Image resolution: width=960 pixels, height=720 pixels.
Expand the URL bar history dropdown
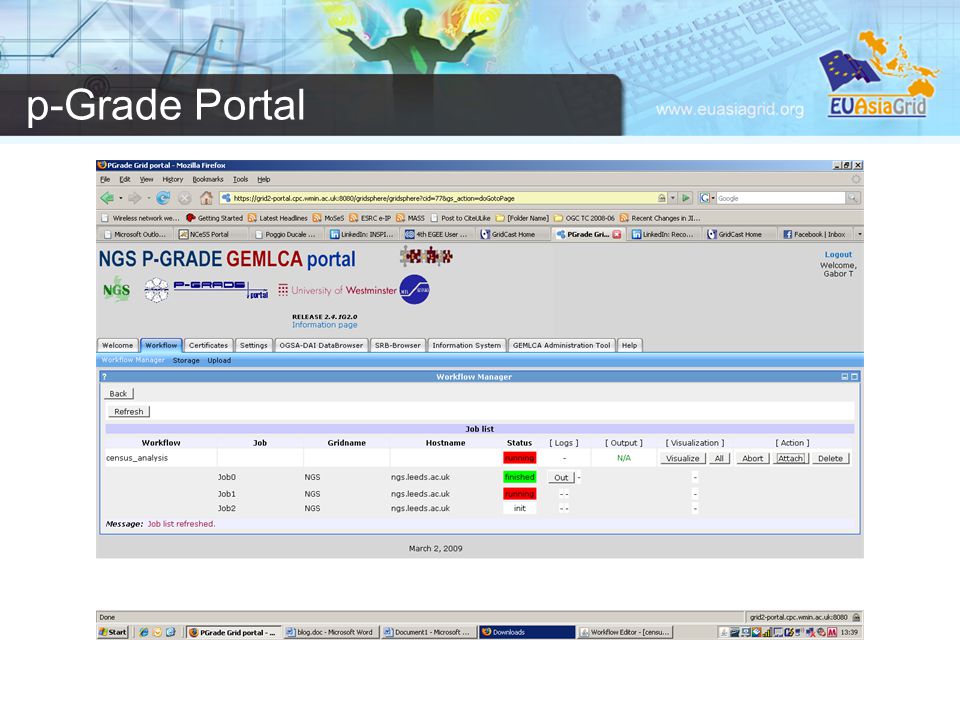pos(673,198)
